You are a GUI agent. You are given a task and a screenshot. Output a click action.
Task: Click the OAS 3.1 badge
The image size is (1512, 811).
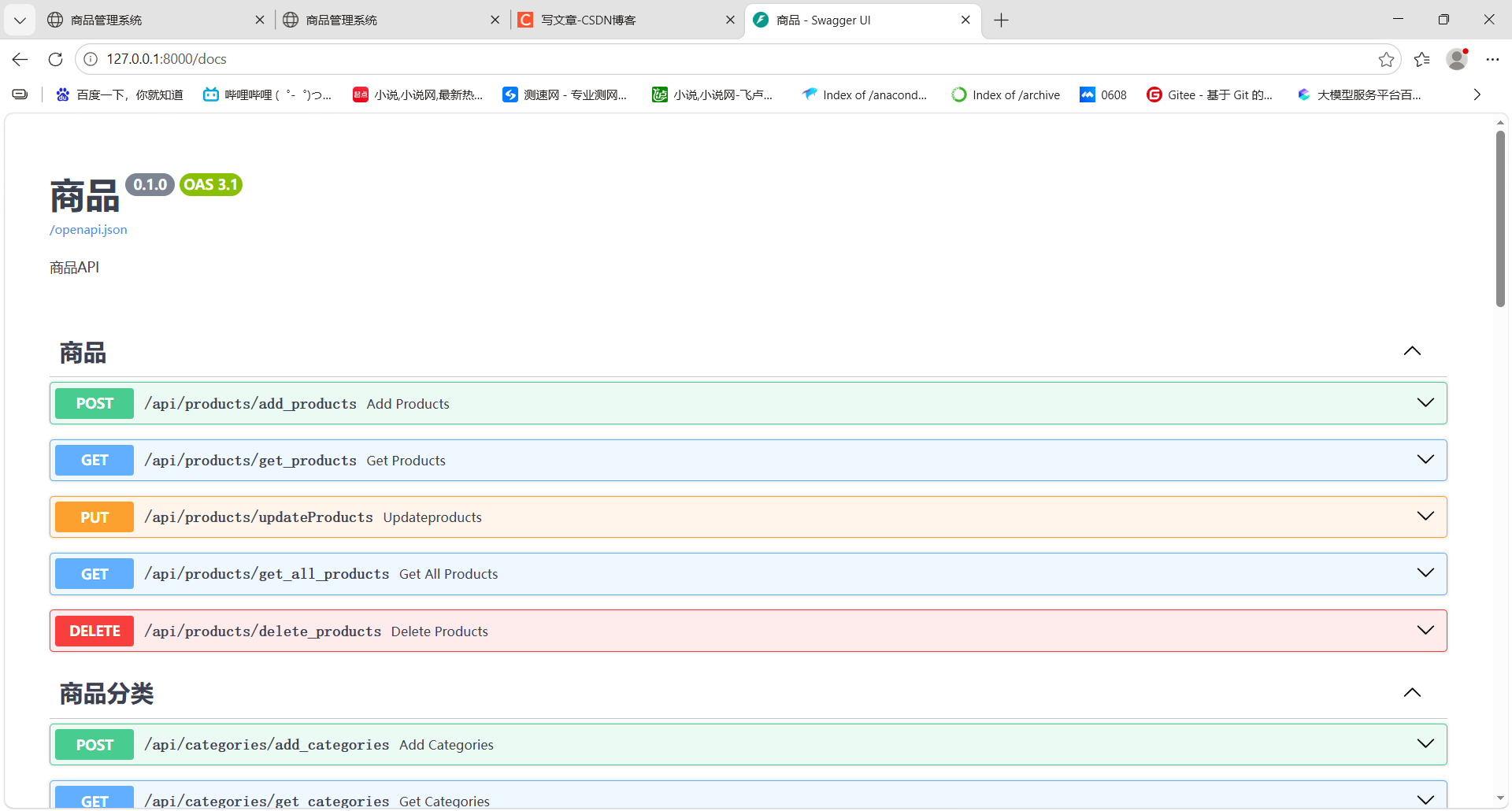[211, 185]
